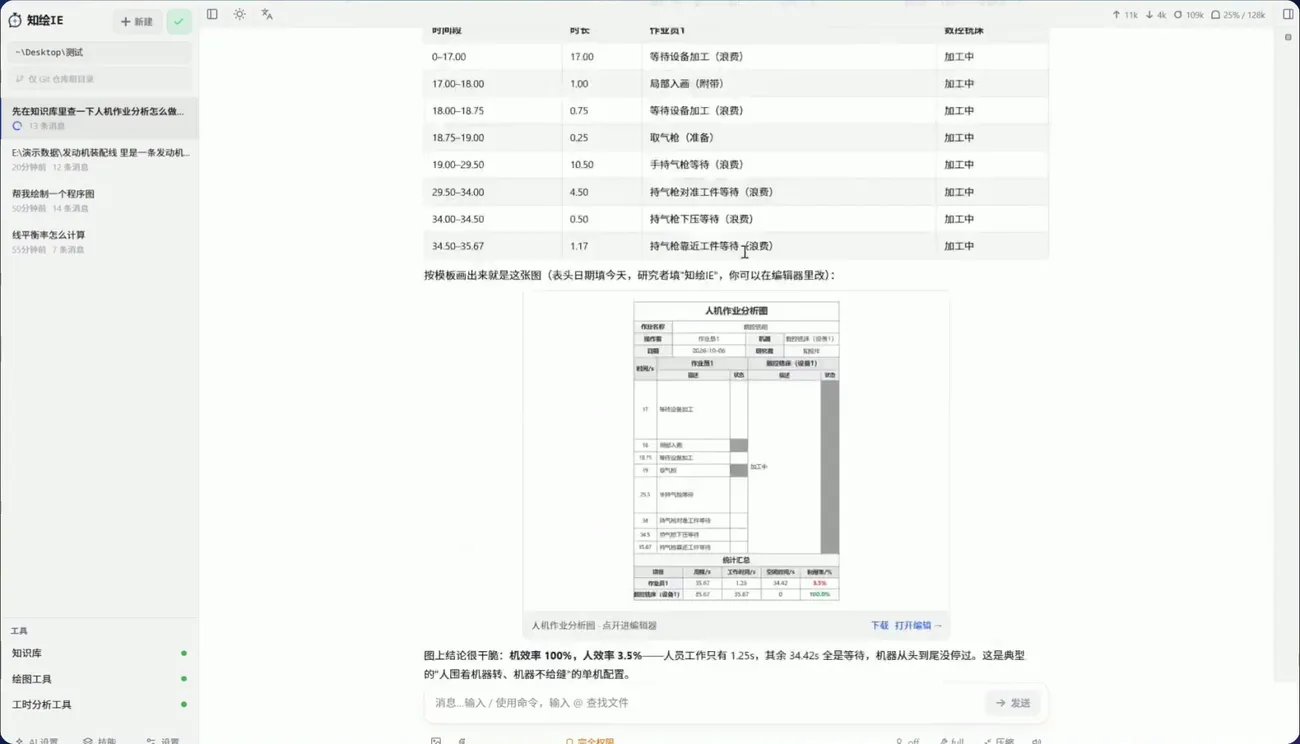Image resolution: width=1300 pixels, height=744 pixels.
Task: Select 知识库 in the tools list
Action: (x=99, y=653)
